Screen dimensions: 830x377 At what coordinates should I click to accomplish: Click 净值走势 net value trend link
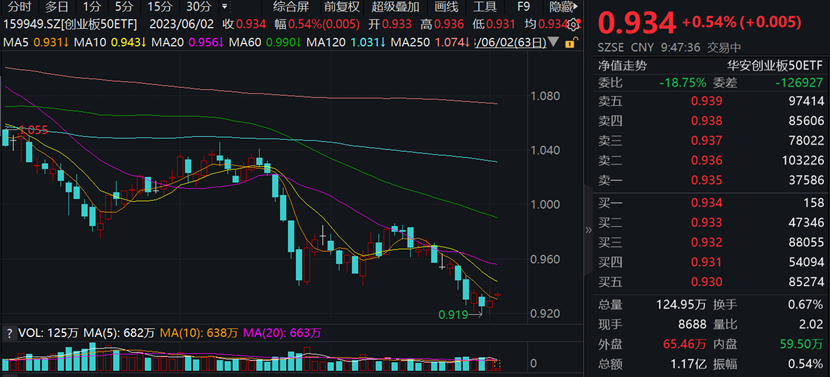pyautogui.click(x=622, y=66)
